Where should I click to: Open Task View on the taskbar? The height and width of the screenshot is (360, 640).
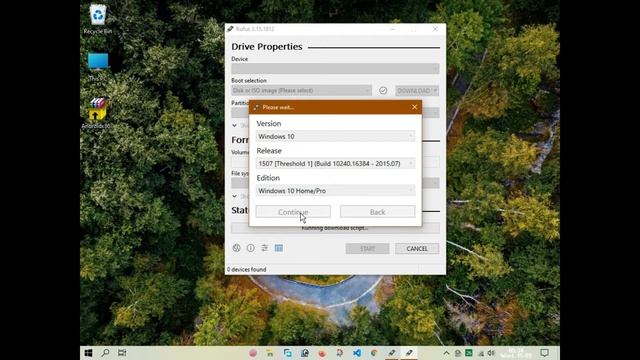pos(122,353)
